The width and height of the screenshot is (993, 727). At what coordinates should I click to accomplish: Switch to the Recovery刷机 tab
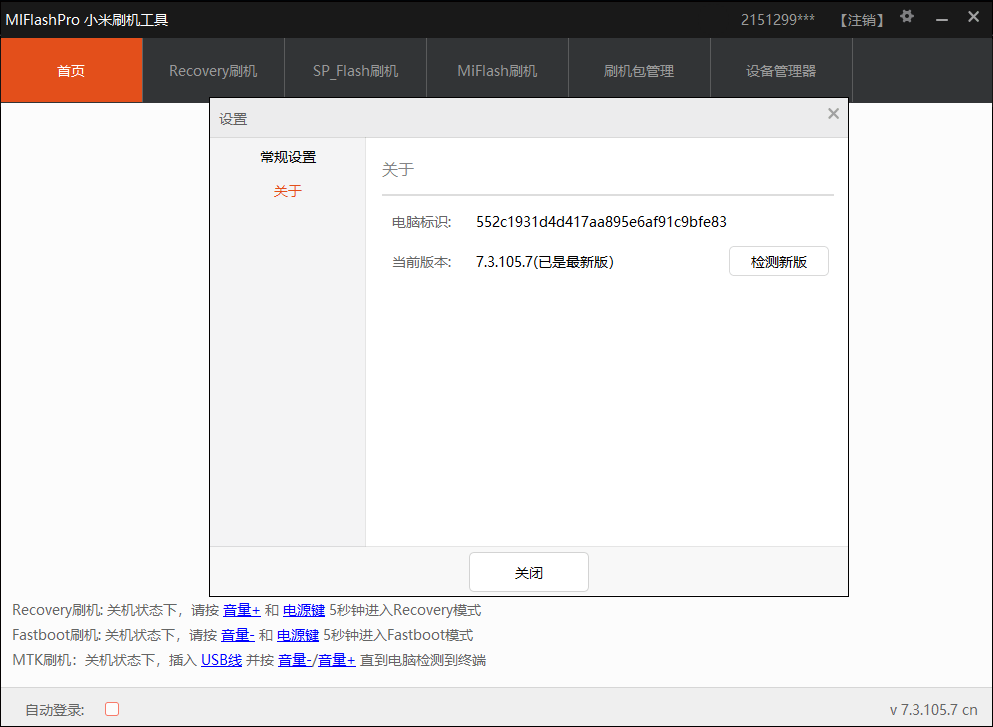tap(213, 70)
